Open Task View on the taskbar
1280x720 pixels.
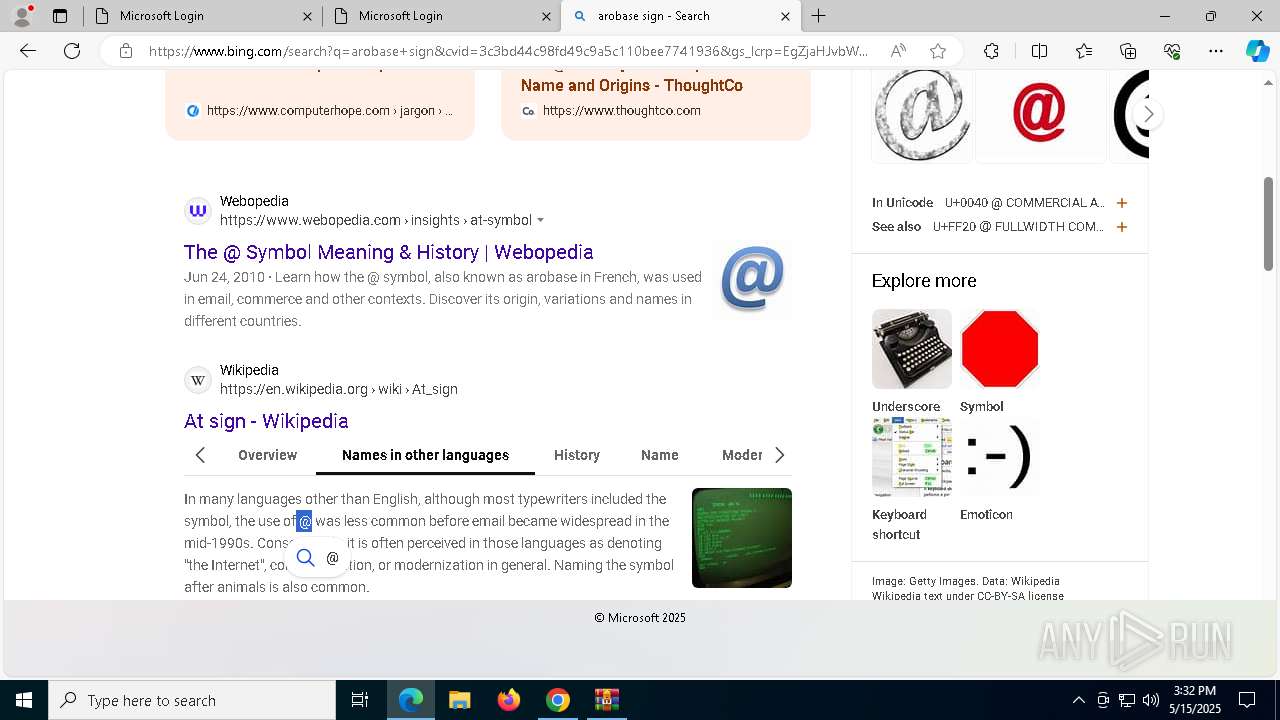click(360, 700)
